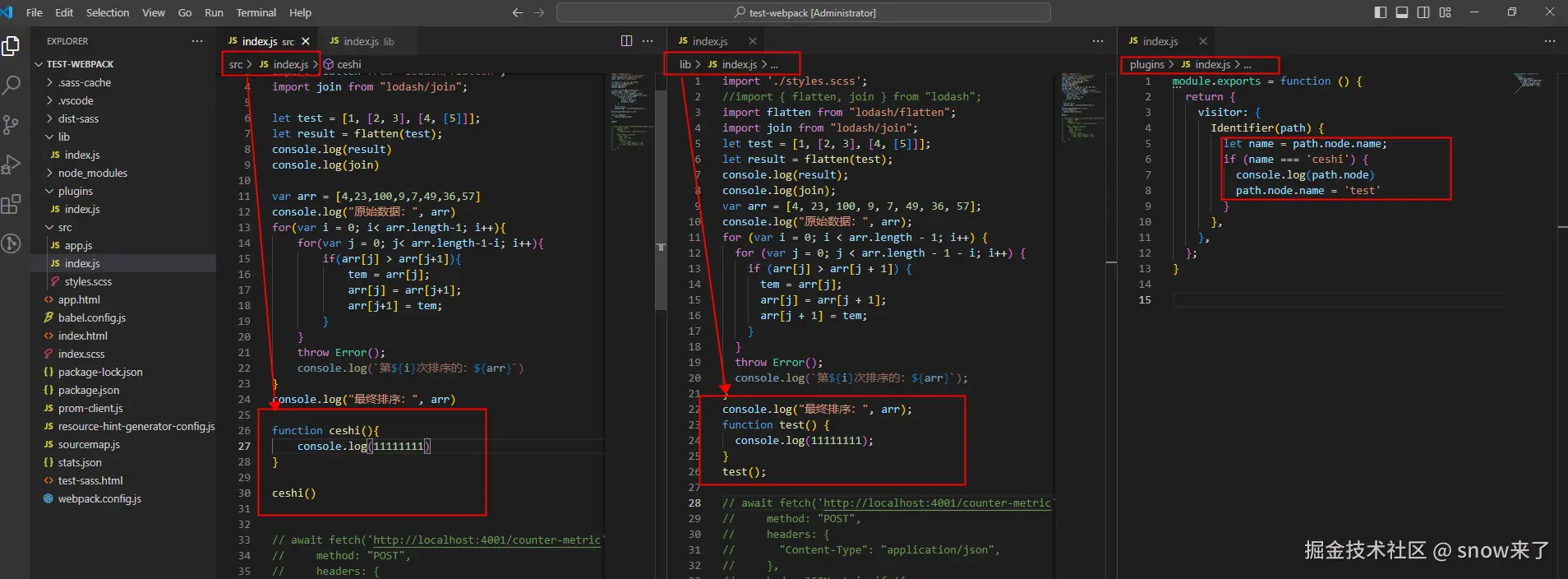1568x579 pixels.
Task: Close the right group index.js tab
Action: click(x=1202, y=41)
